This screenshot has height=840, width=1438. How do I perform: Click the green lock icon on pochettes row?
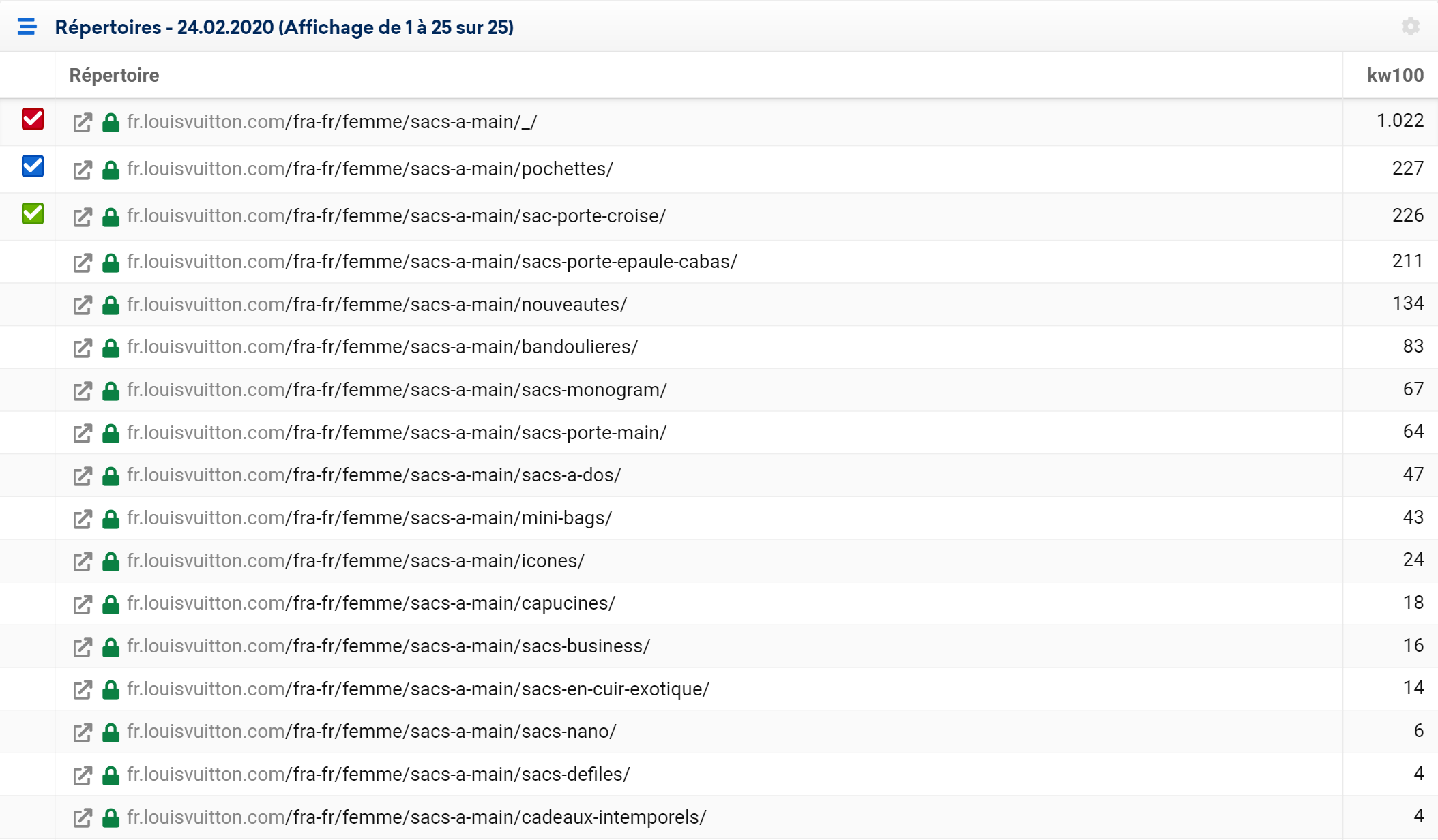111,170
